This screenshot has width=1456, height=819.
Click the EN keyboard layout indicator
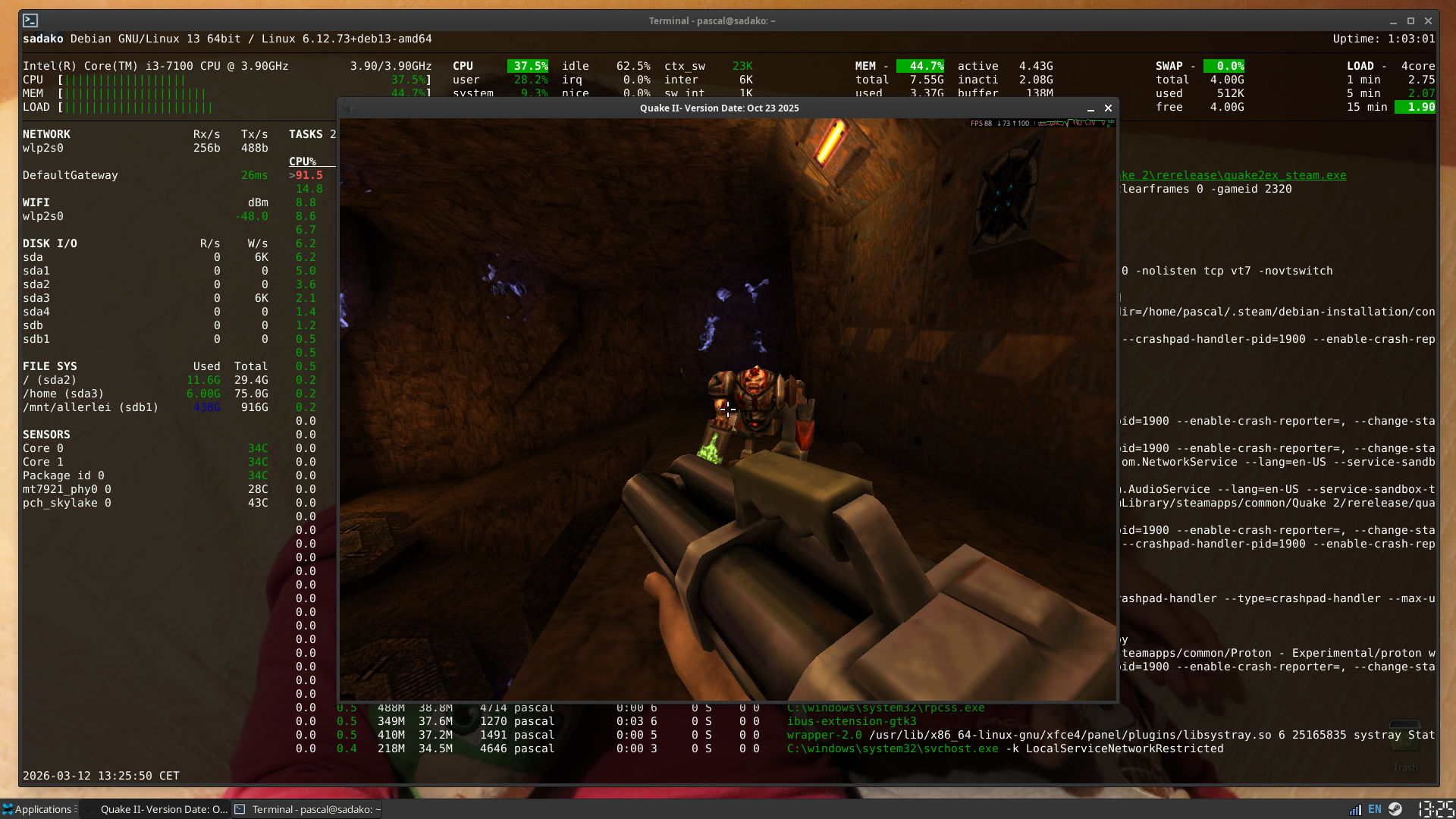tap(1374, 809)
